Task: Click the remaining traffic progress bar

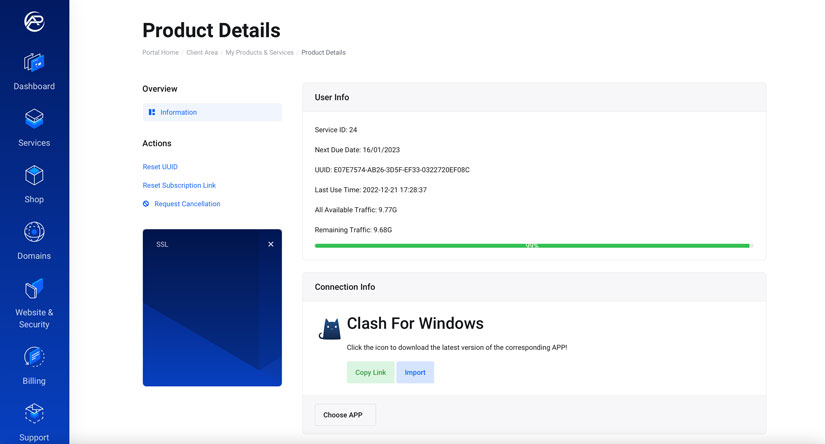Action: [x=532, y=245]
